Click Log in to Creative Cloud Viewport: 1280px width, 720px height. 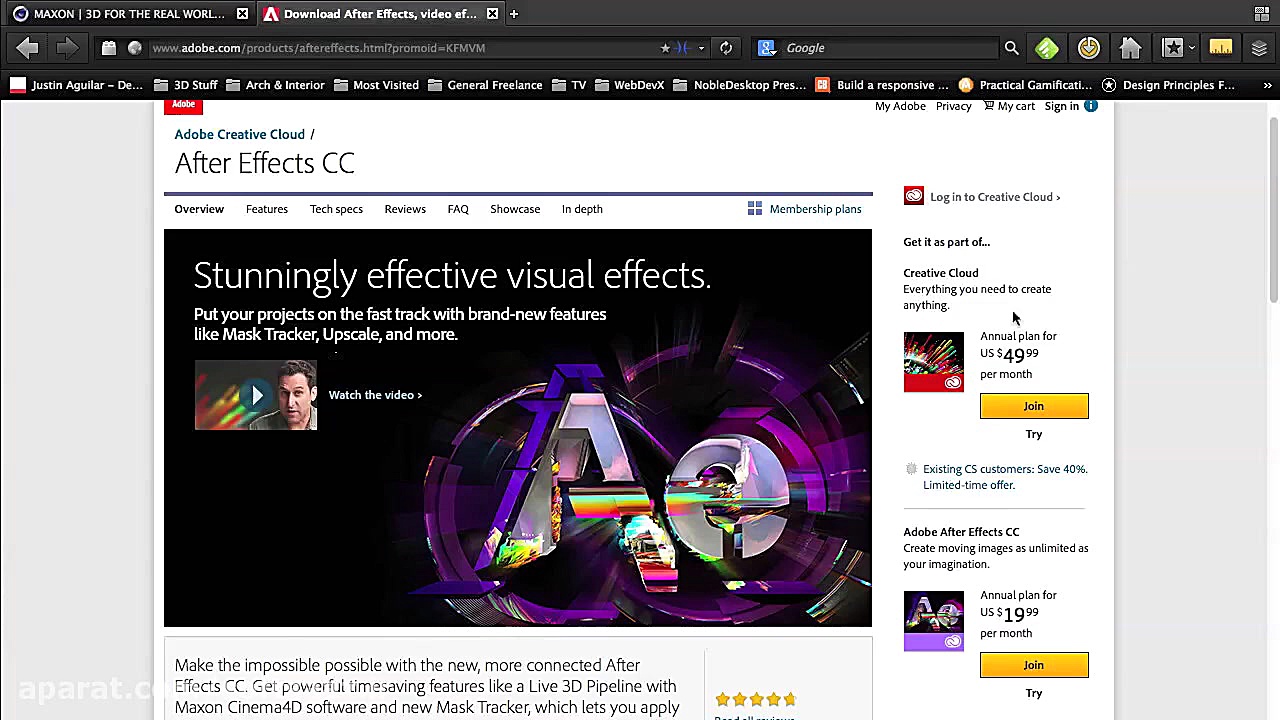point(995,197)
